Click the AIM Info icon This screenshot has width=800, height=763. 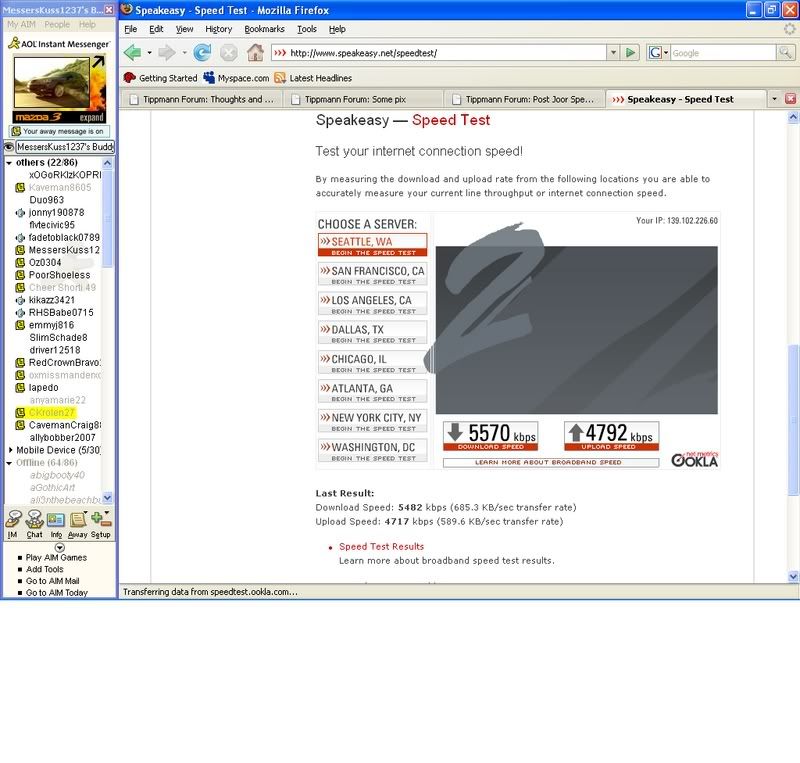coord(56,521)
